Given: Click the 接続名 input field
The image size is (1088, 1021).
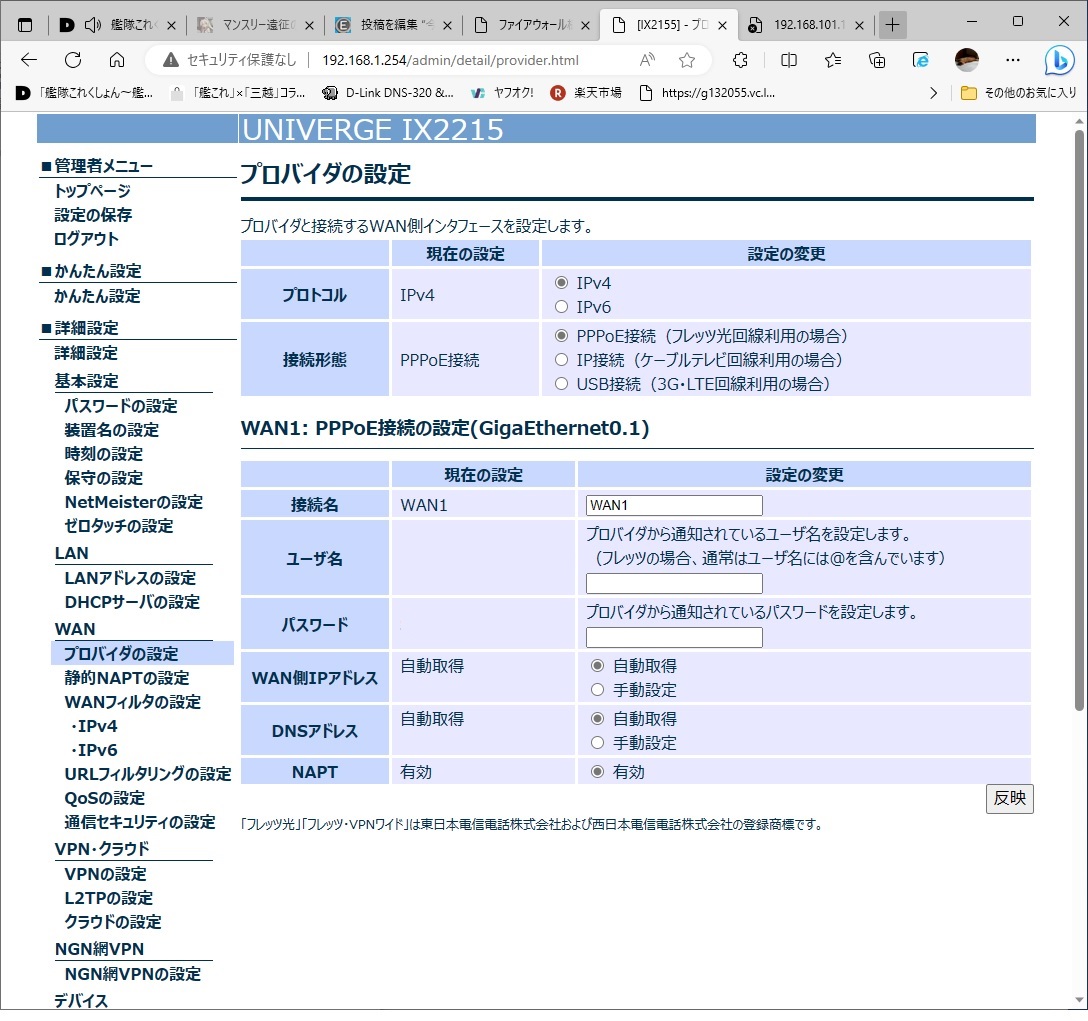Looking at the screenshot, I should [x=674, y=505].
